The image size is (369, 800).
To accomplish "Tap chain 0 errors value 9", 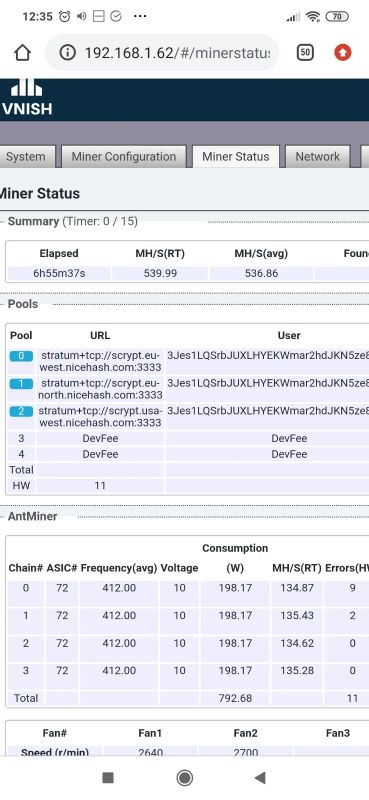I will (352, 588).
